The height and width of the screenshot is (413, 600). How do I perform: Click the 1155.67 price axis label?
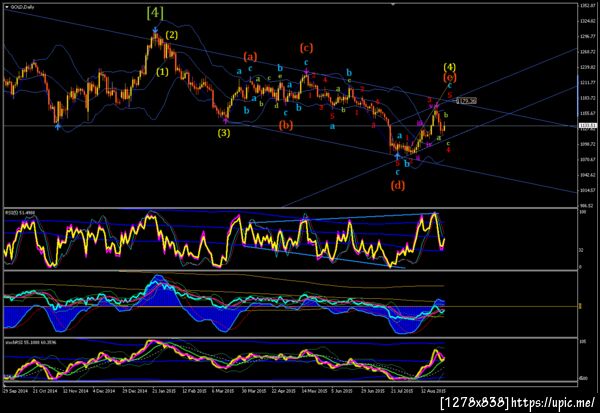click(587, 113)
